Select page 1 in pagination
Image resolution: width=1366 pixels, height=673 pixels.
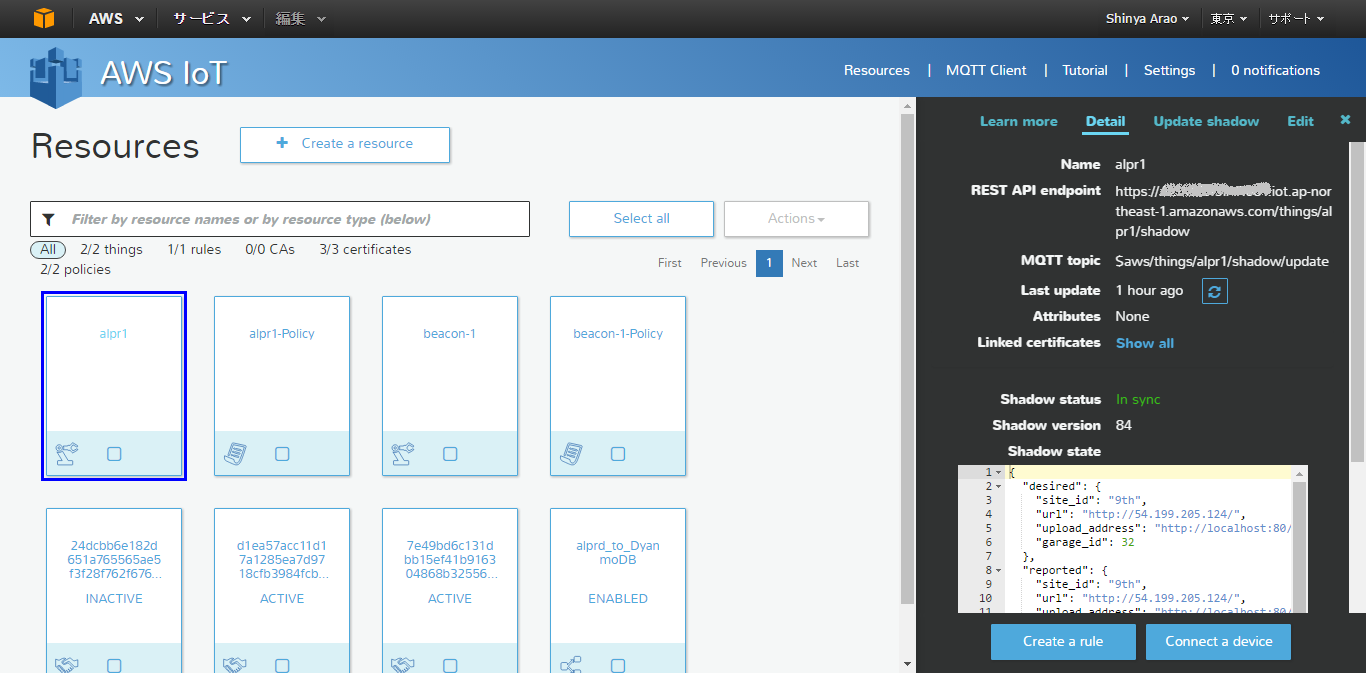(x=769, y=263)
